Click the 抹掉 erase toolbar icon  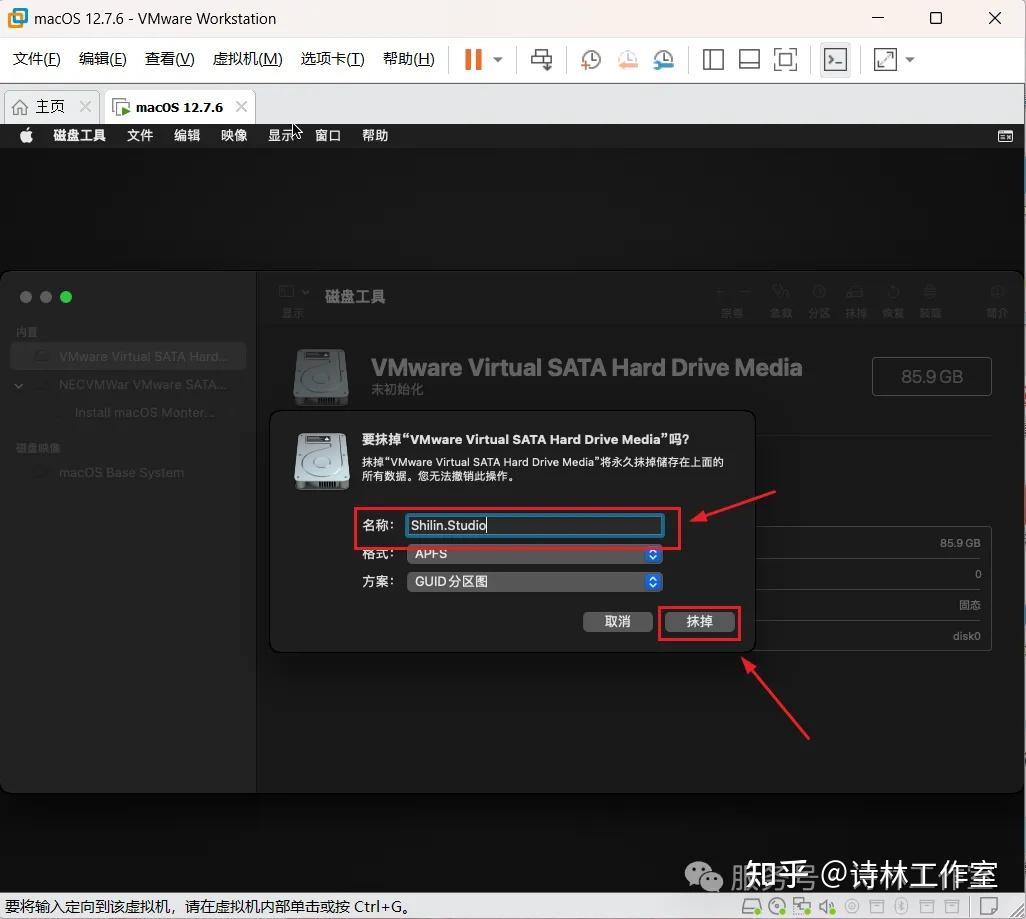(855, 291)
